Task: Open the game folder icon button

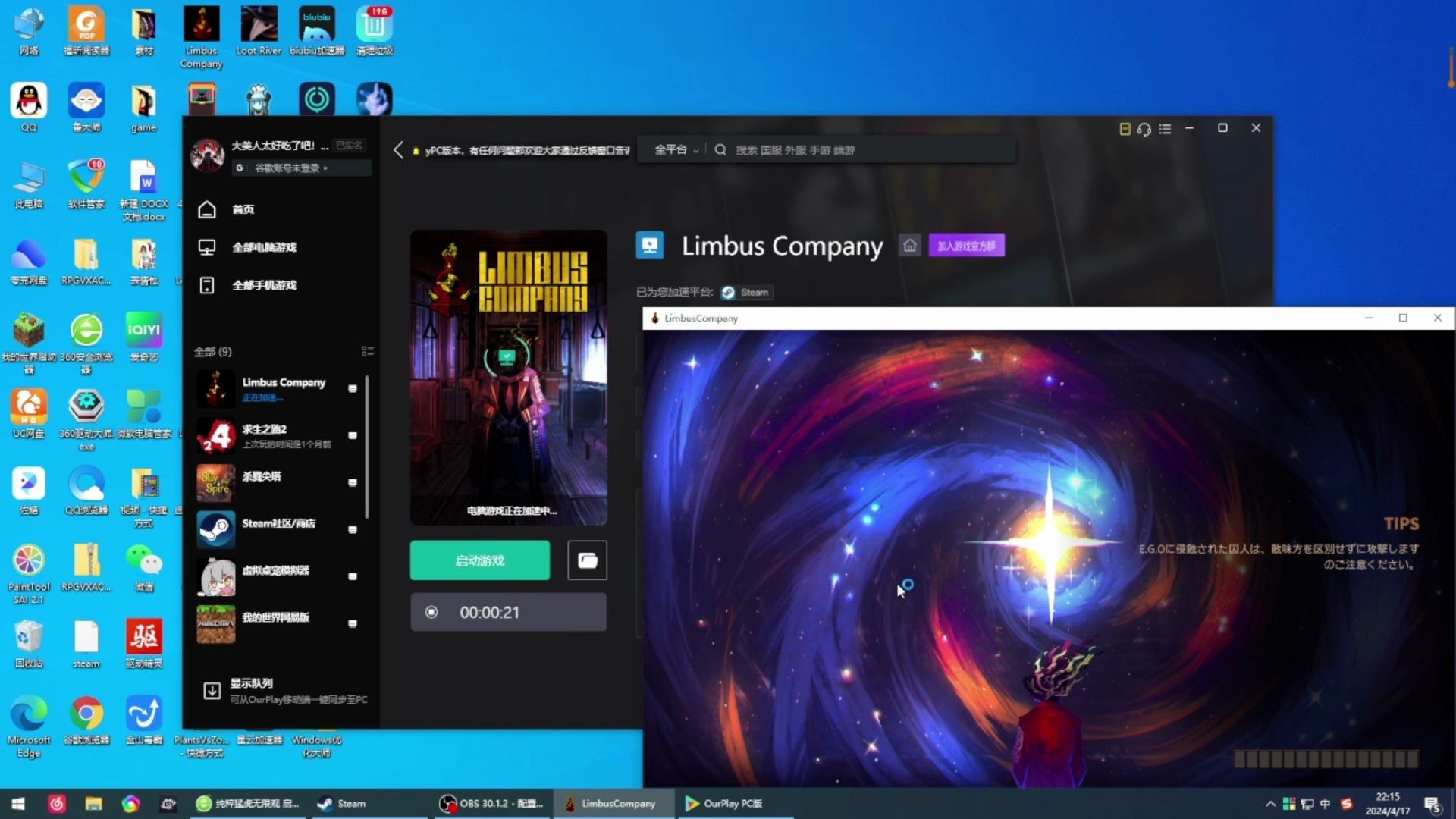Action: 588,560
